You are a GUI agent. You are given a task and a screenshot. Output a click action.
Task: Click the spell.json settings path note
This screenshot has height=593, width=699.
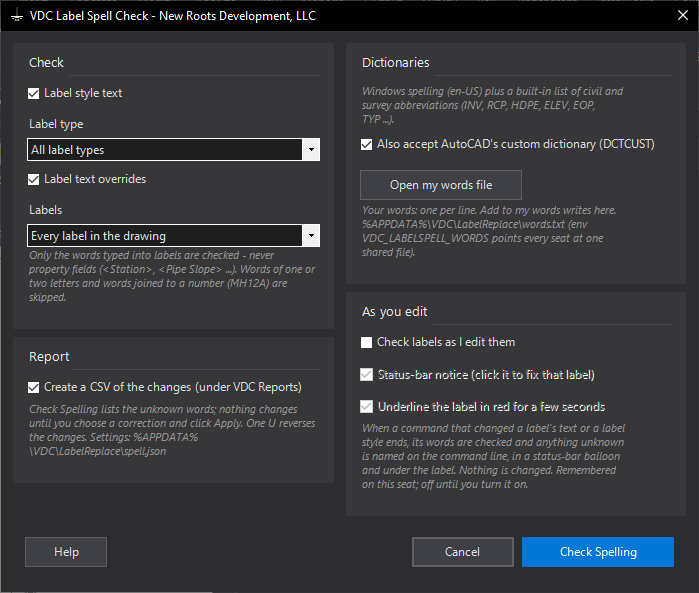tap(172, 430)
